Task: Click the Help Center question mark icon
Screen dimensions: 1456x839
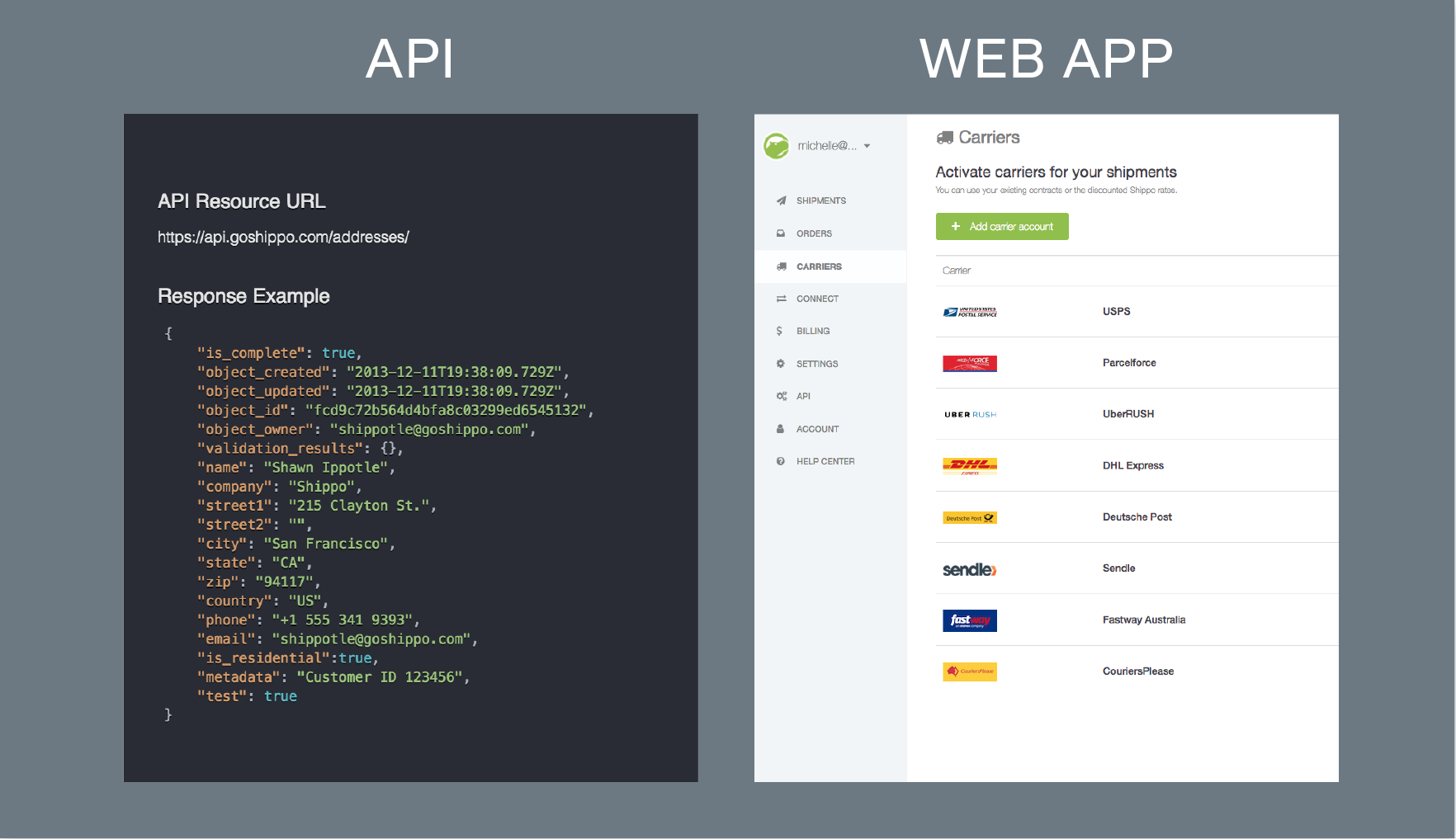Action: pos(780,461)
